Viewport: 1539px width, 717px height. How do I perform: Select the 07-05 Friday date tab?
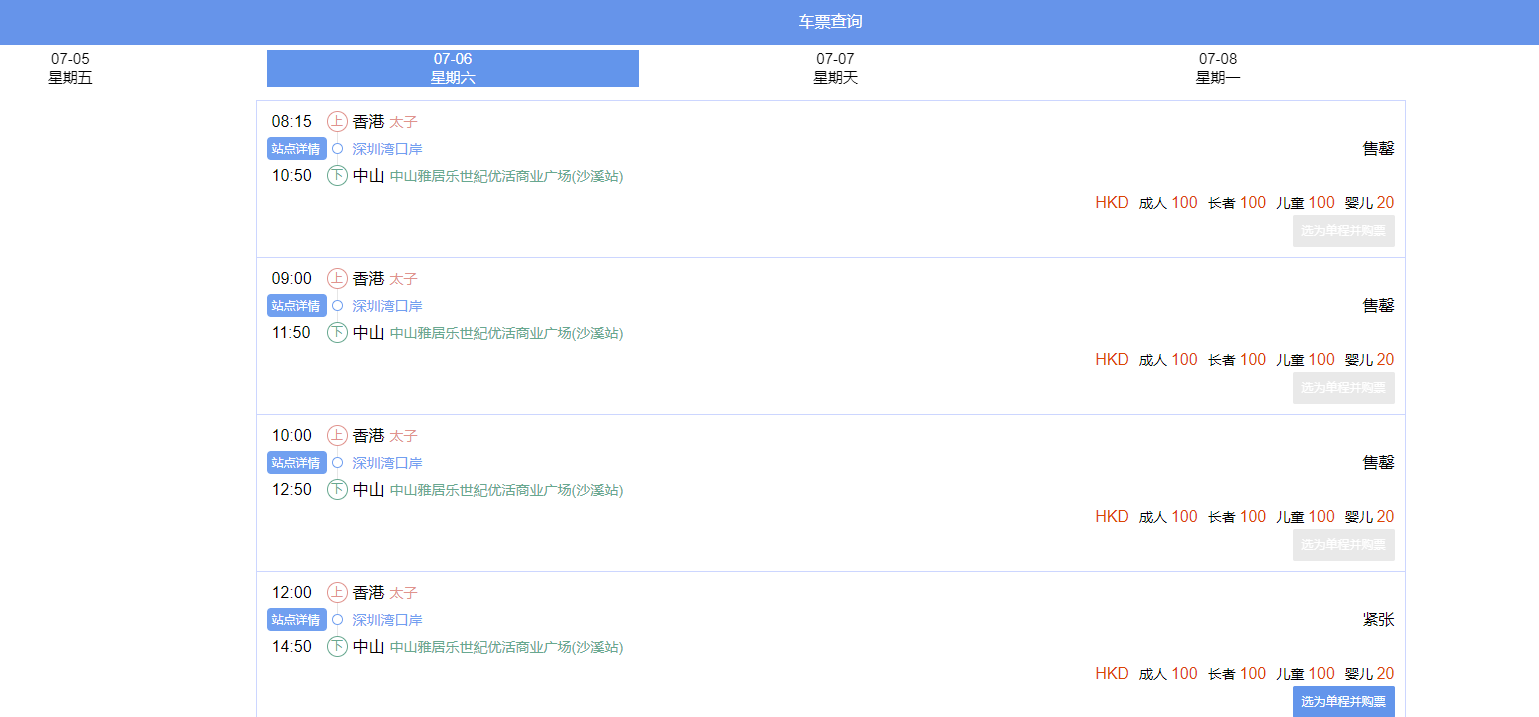tap(70, 68)
